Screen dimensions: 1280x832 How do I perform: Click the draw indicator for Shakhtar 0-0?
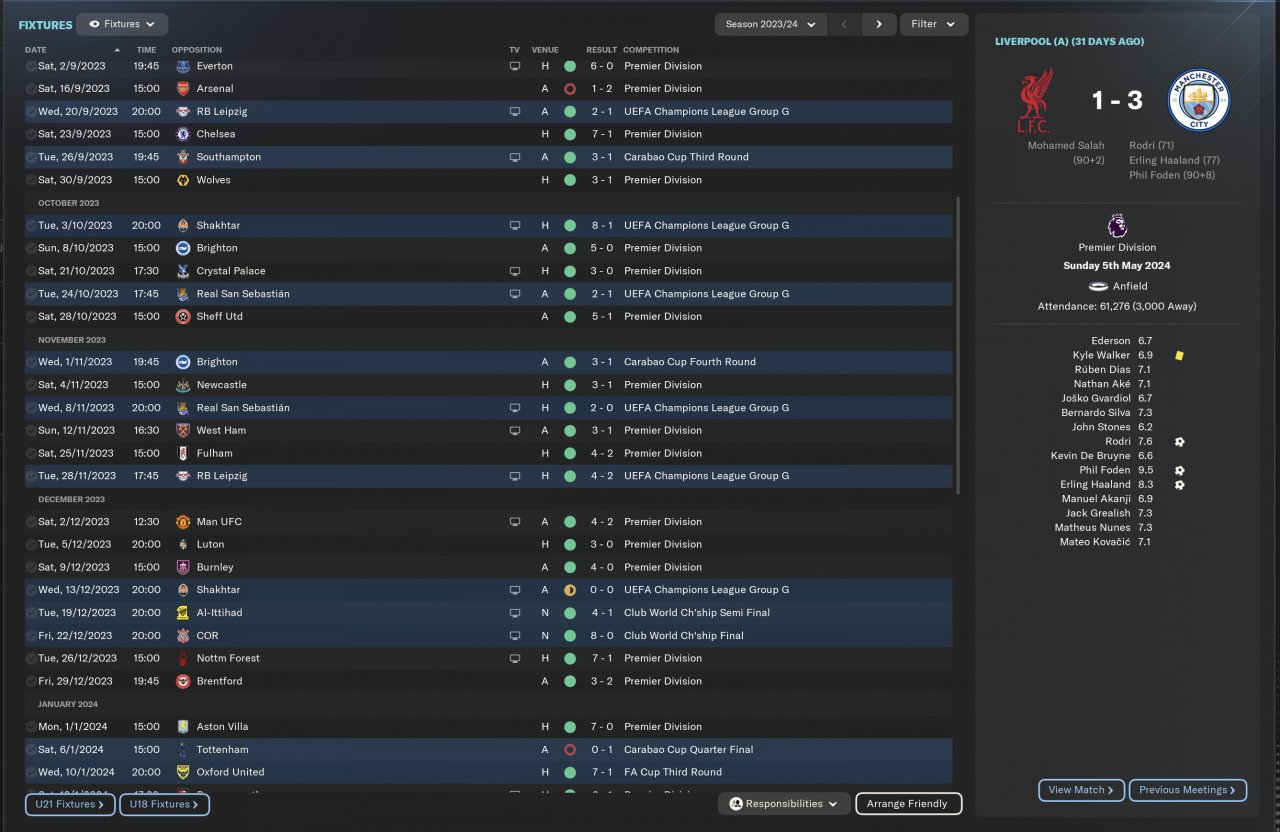click(x=570, y=590)
